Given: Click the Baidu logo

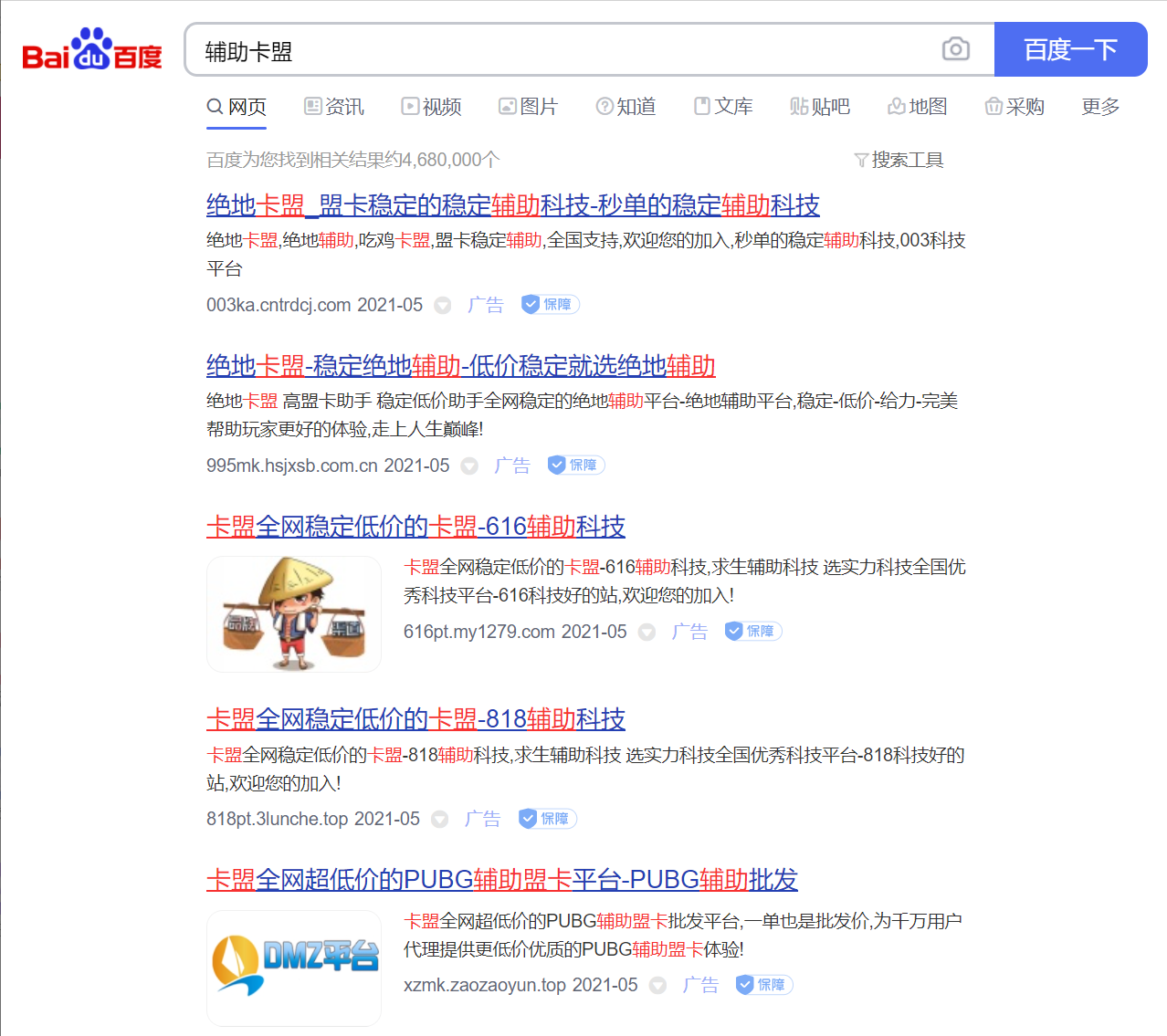Looking at the screenshot, I should click(x=90, y=50).
